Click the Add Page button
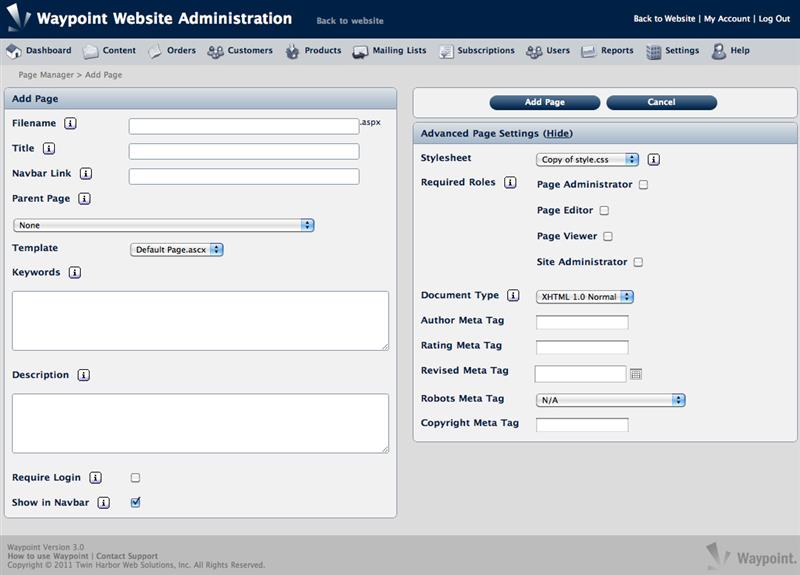Viewport: 800px width, 575px height. (x=545, y=102)
